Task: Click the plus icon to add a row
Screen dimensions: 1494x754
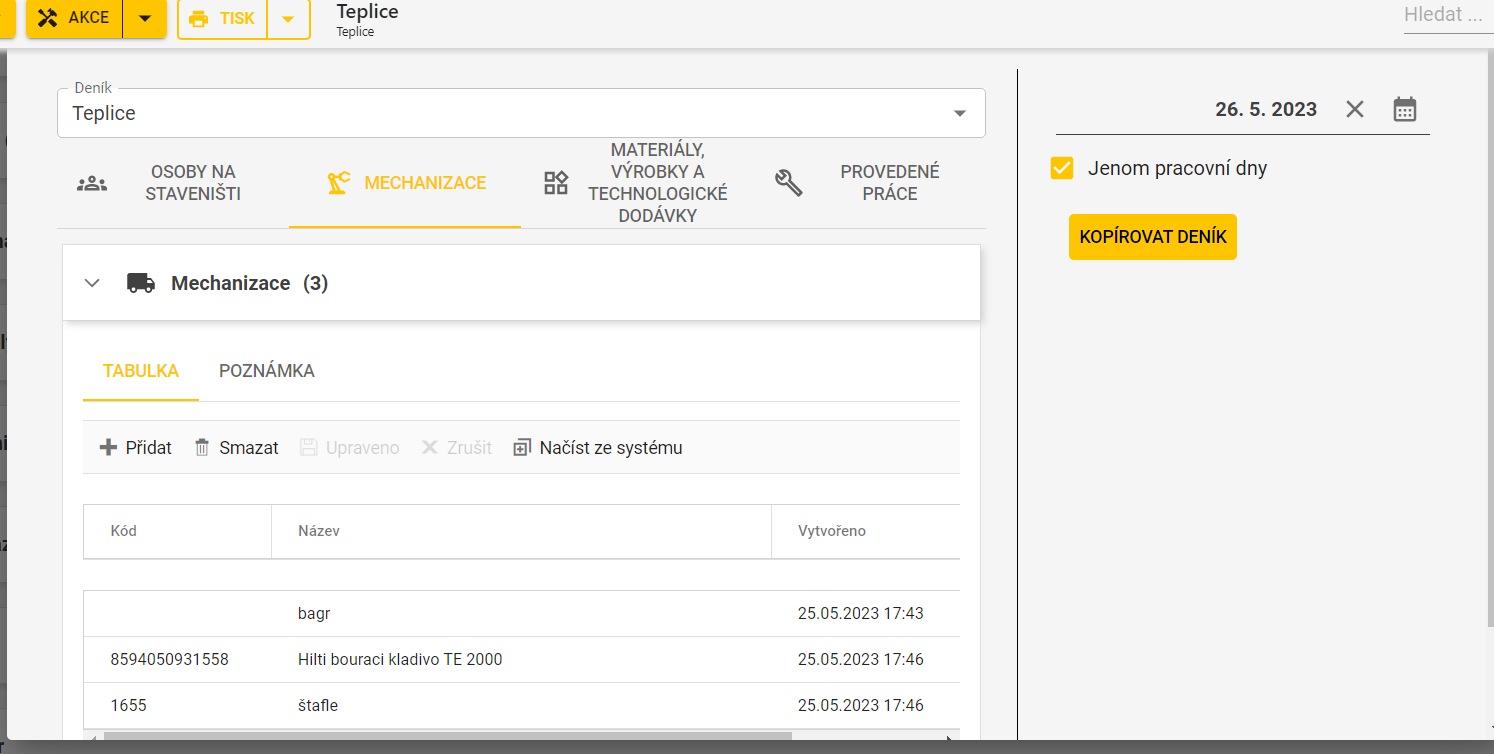Action: (x=108, y=447)
